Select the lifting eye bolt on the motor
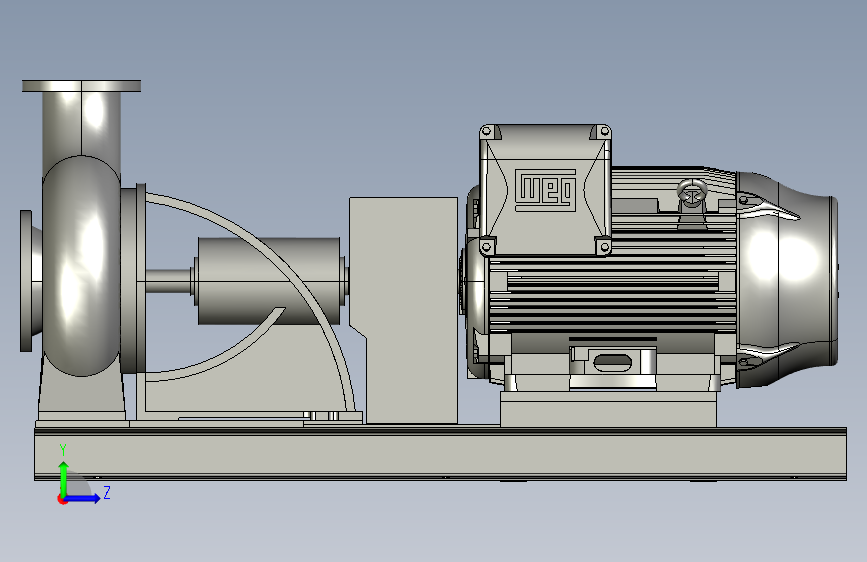Screen dimensions: 867x562 click(692, 195)
